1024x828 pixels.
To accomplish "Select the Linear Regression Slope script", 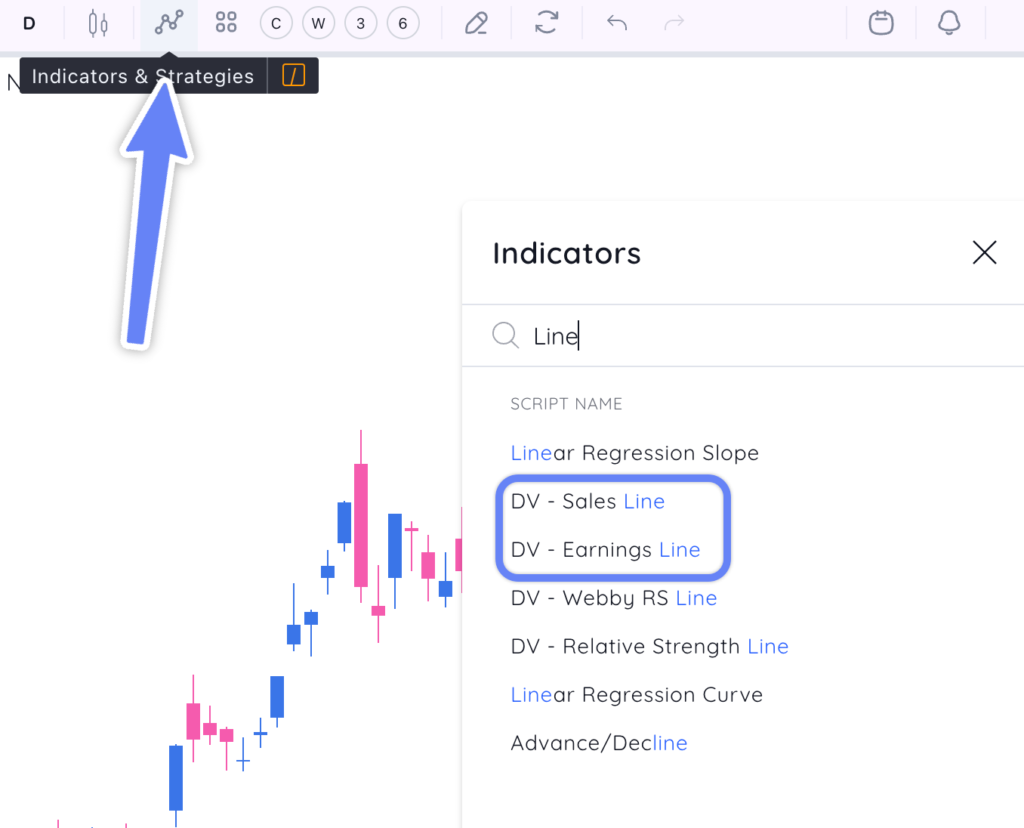I will click(634, 452).
